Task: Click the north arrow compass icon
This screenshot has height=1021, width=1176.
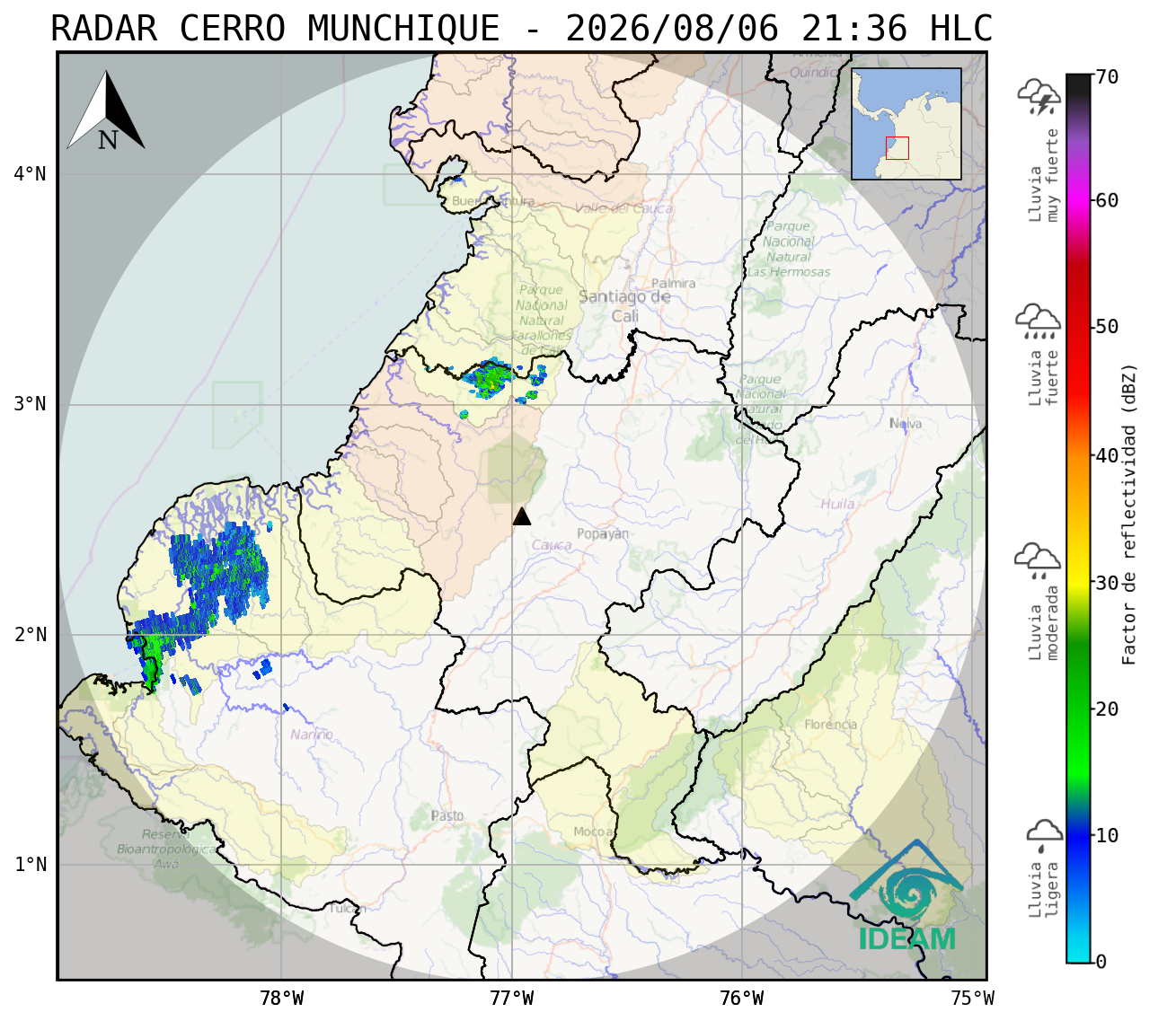Action: (106, 111)
